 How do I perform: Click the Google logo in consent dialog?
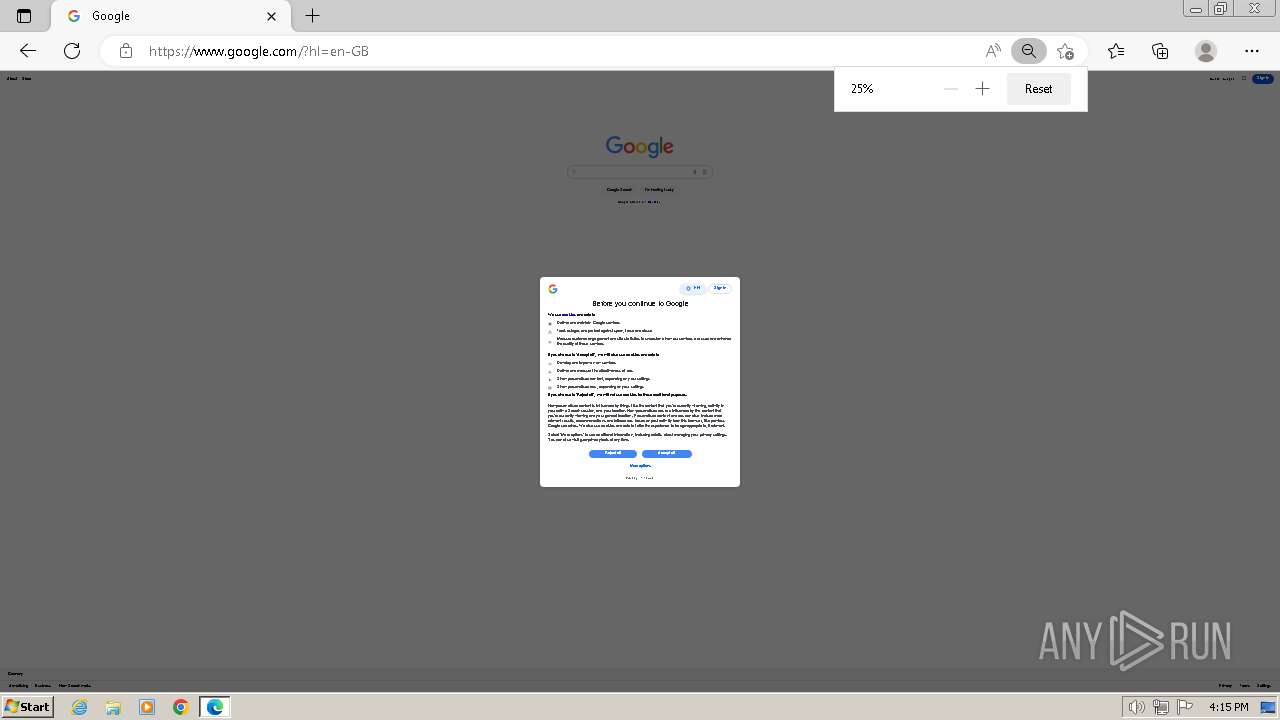tap(553, 289)
